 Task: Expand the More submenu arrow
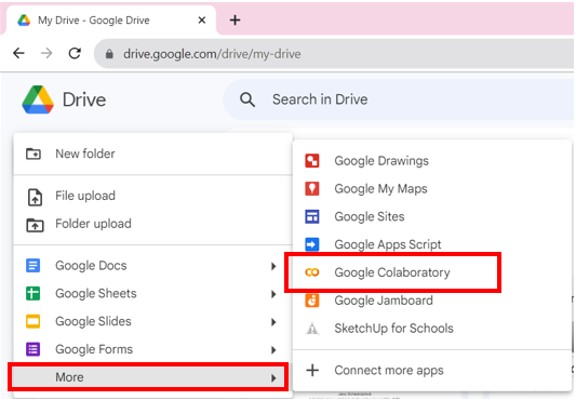(273, 378)
